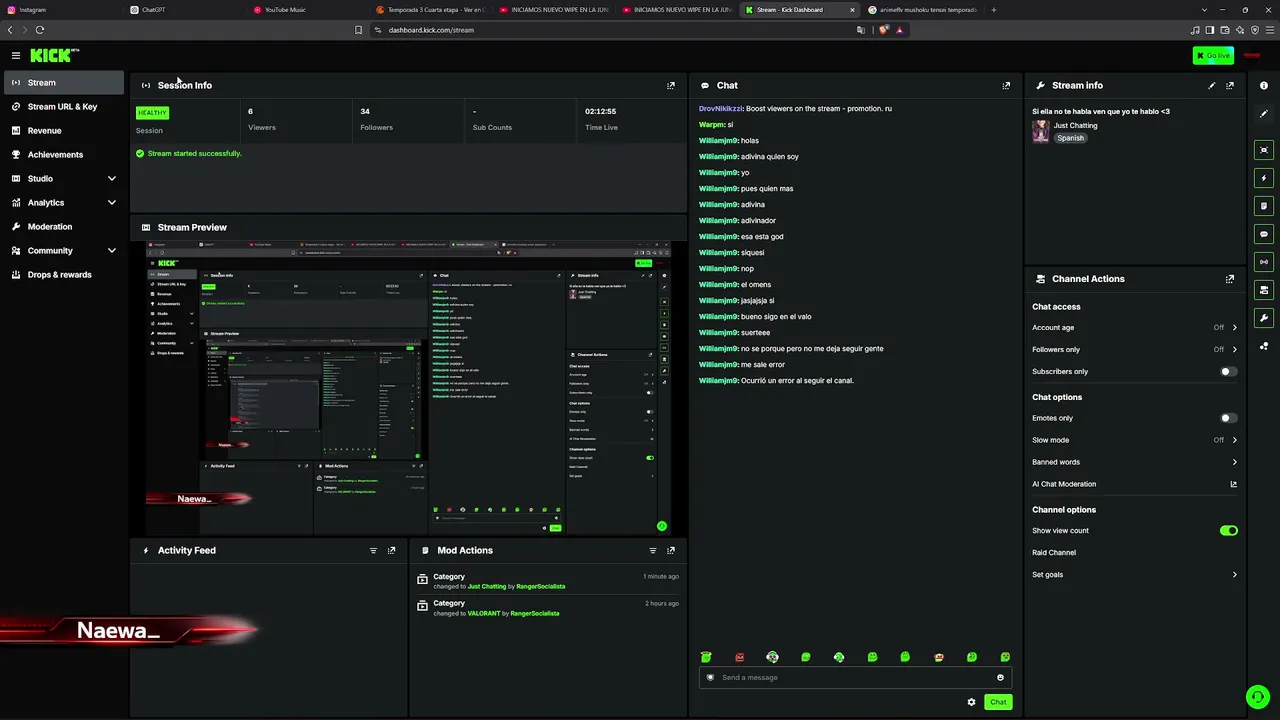This screenshot has width=1280, height=720.
Task: Open Slow mode options
Action: (1134, 440)
